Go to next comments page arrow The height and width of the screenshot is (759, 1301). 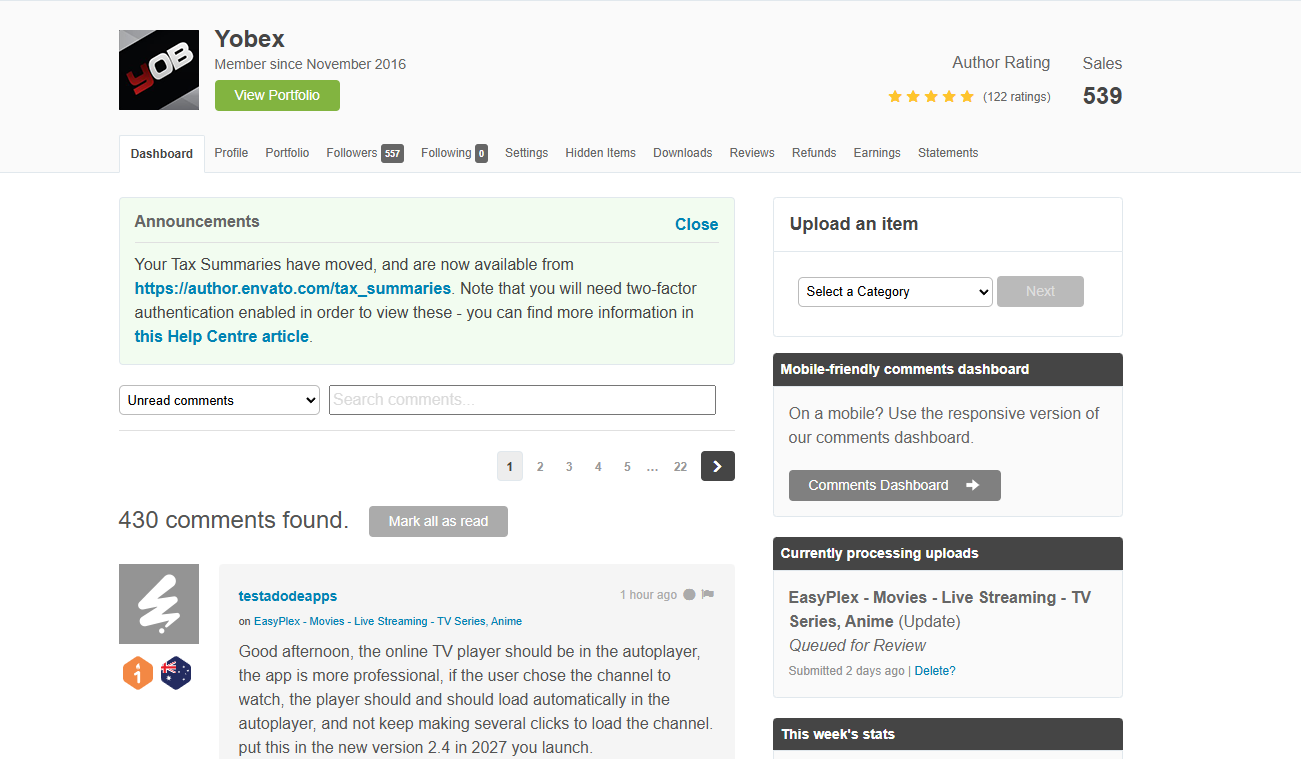717,466
